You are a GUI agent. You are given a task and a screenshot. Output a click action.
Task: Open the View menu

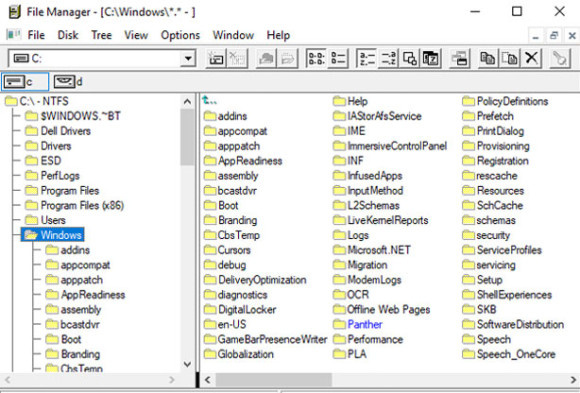coord(136,35)
